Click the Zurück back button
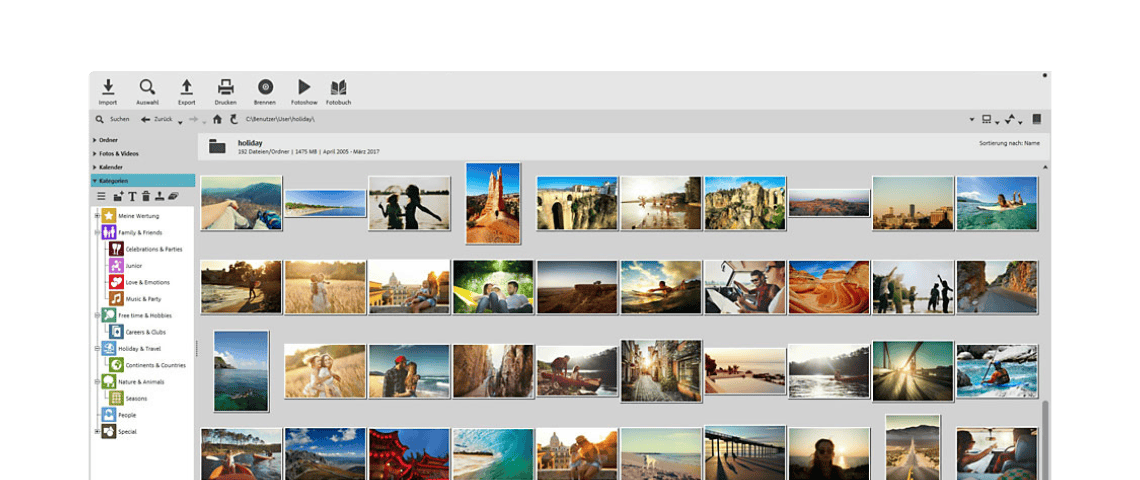 click(x=156, y=119)
